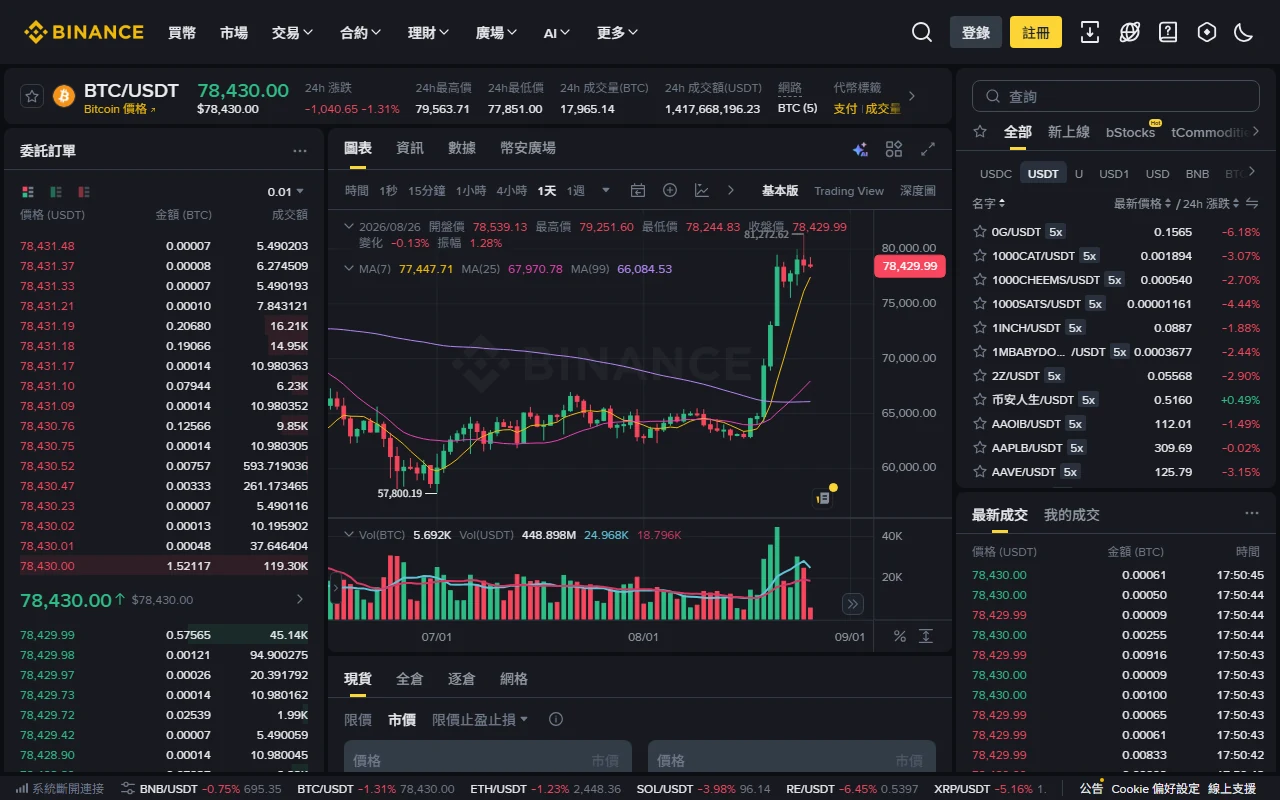This screenshot has height=800, width=1280.
Task: Favorite the 1INCH/USDT pair star
Action: point(980,327)
